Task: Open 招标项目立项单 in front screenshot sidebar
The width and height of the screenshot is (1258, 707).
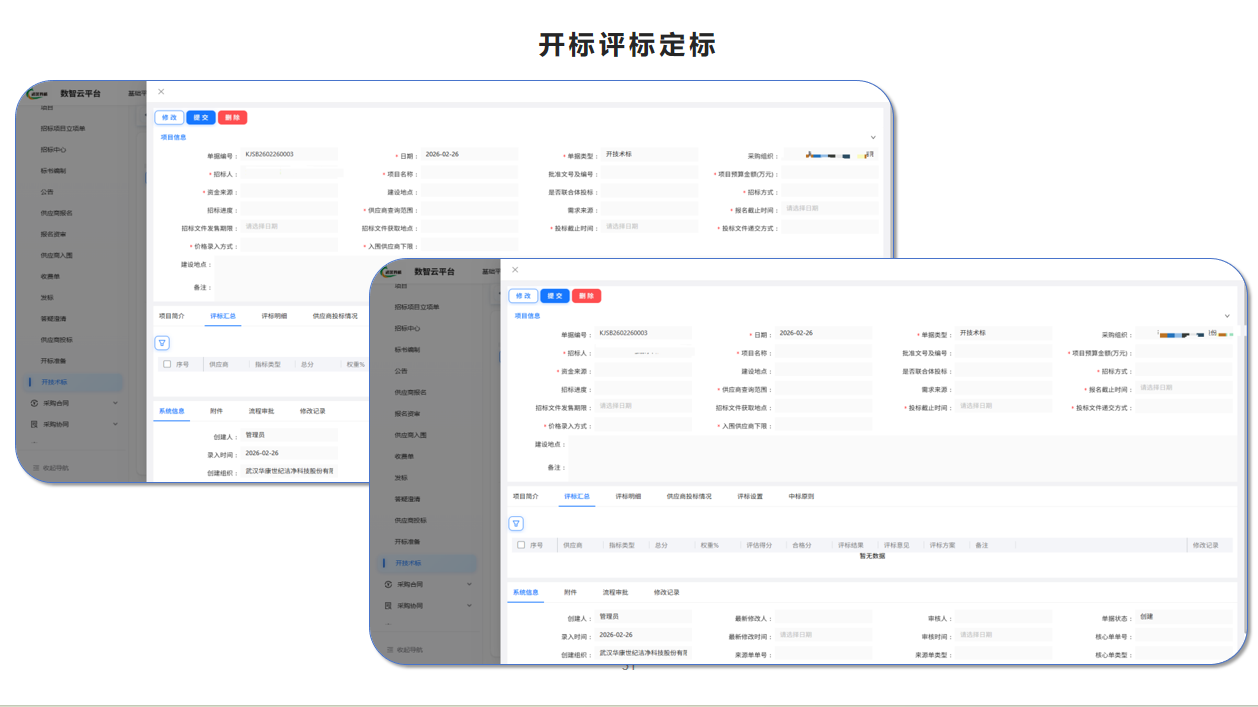Action: pos(416,307)
